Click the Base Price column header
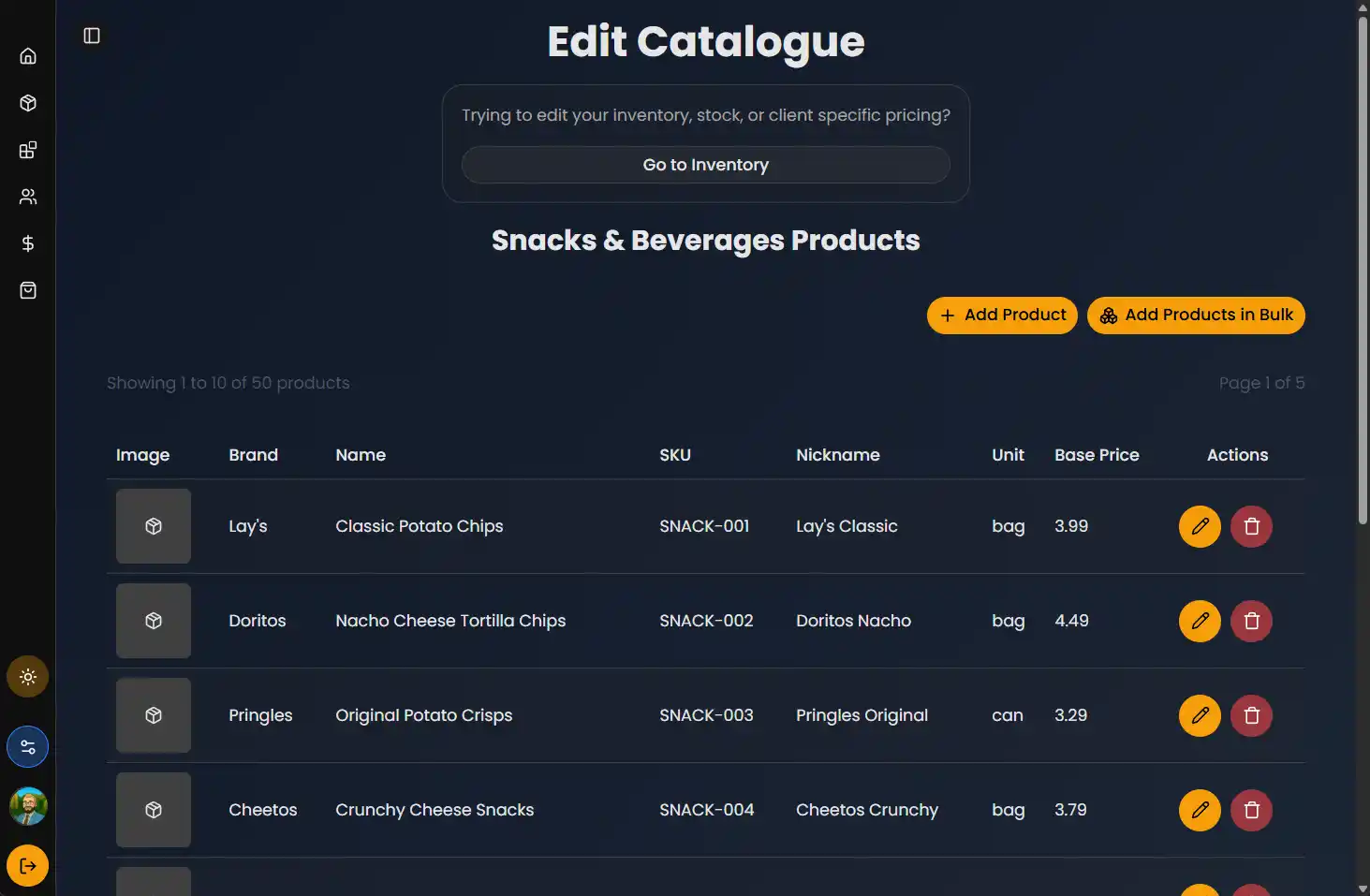 click(x=1097, y=455)
